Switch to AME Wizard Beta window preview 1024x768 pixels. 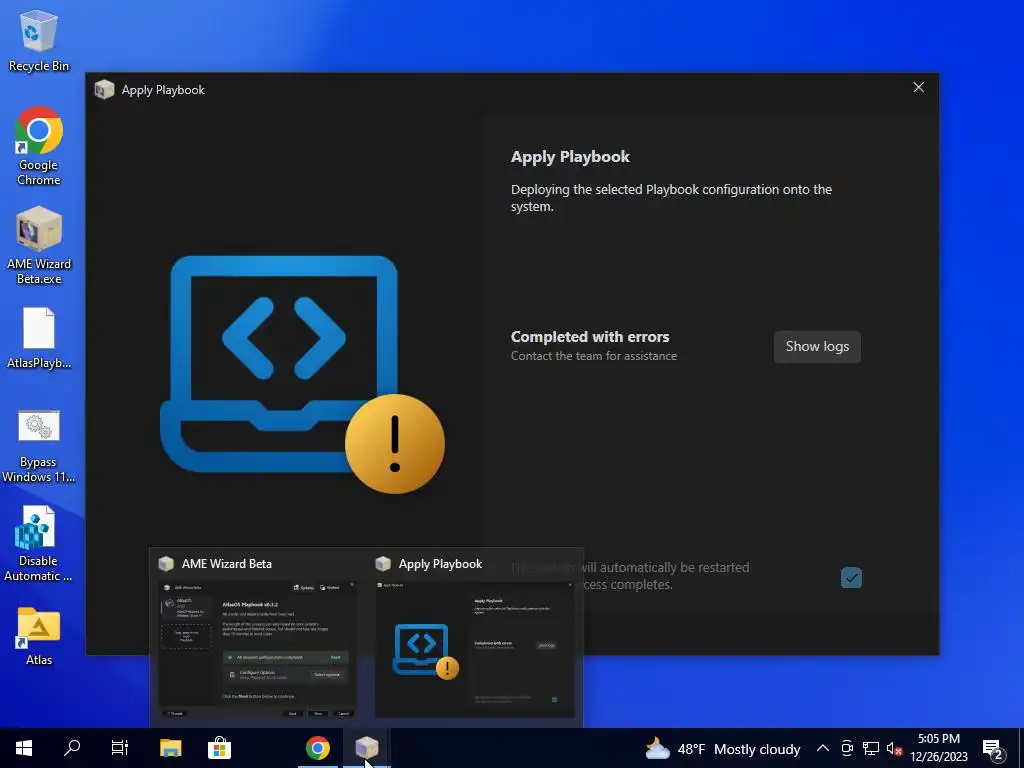click(x=257, y=649)
